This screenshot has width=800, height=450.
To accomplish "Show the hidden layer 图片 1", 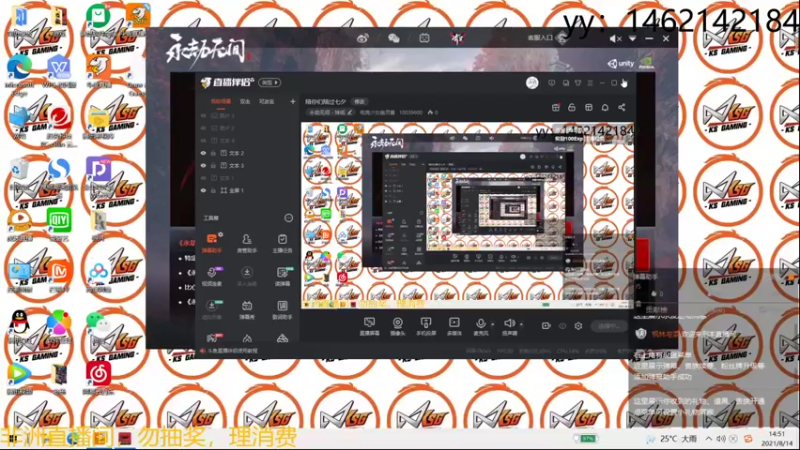I will (204, 116).
